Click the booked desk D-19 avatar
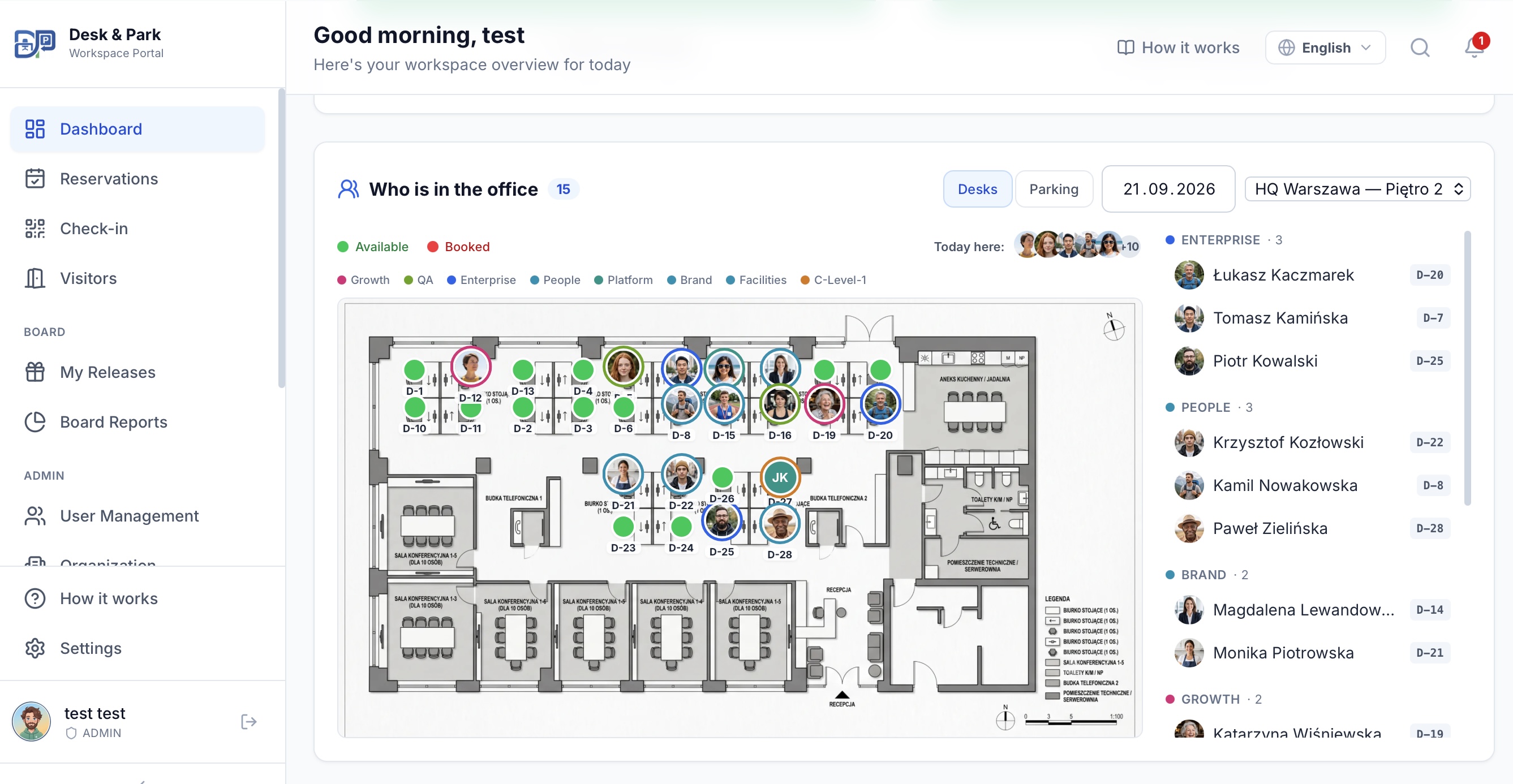Screen dimensions: 1513x784 824,404
